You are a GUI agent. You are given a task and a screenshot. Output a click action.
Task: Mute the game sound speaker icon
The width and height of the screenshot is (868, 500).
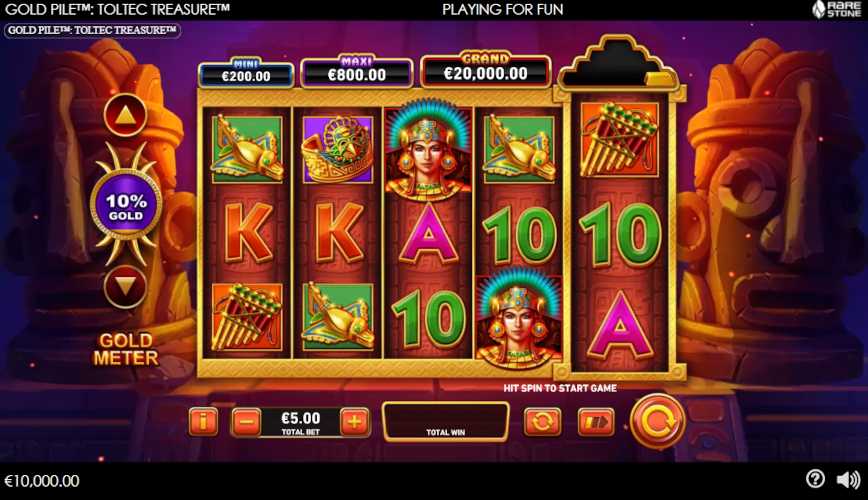(x=848, y=480)
